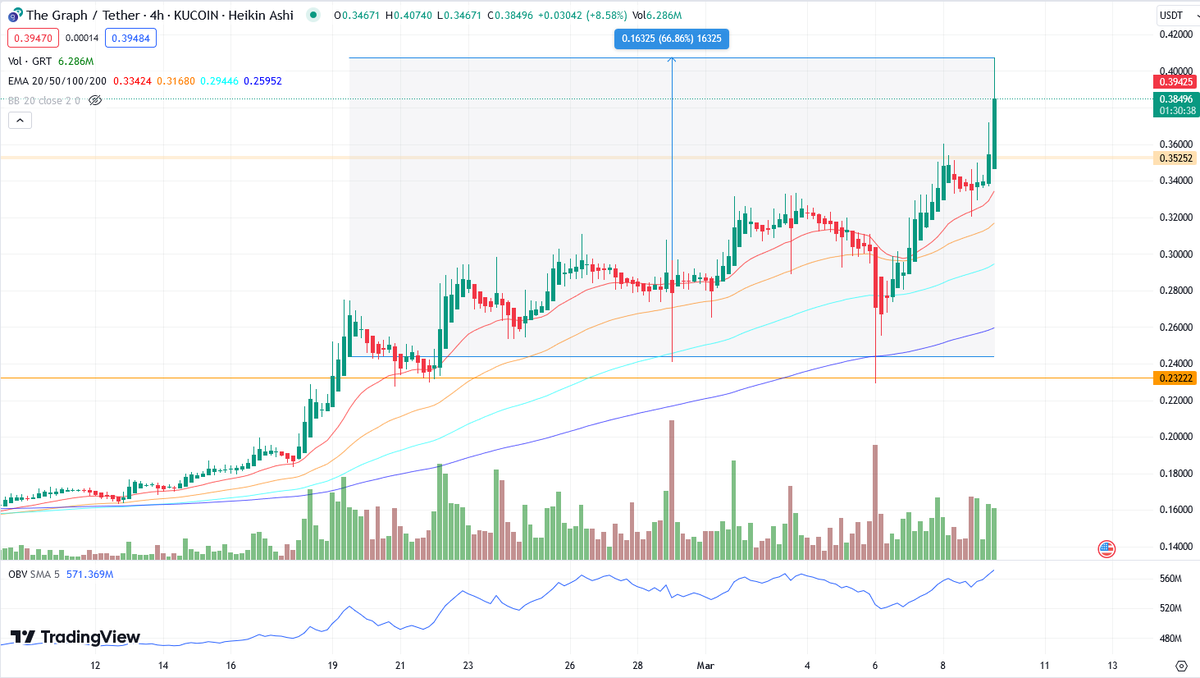This screenshot has height=678, width=1200.
Task: Click the cyan EMA value 0.29446
Action: coord(221,81)
